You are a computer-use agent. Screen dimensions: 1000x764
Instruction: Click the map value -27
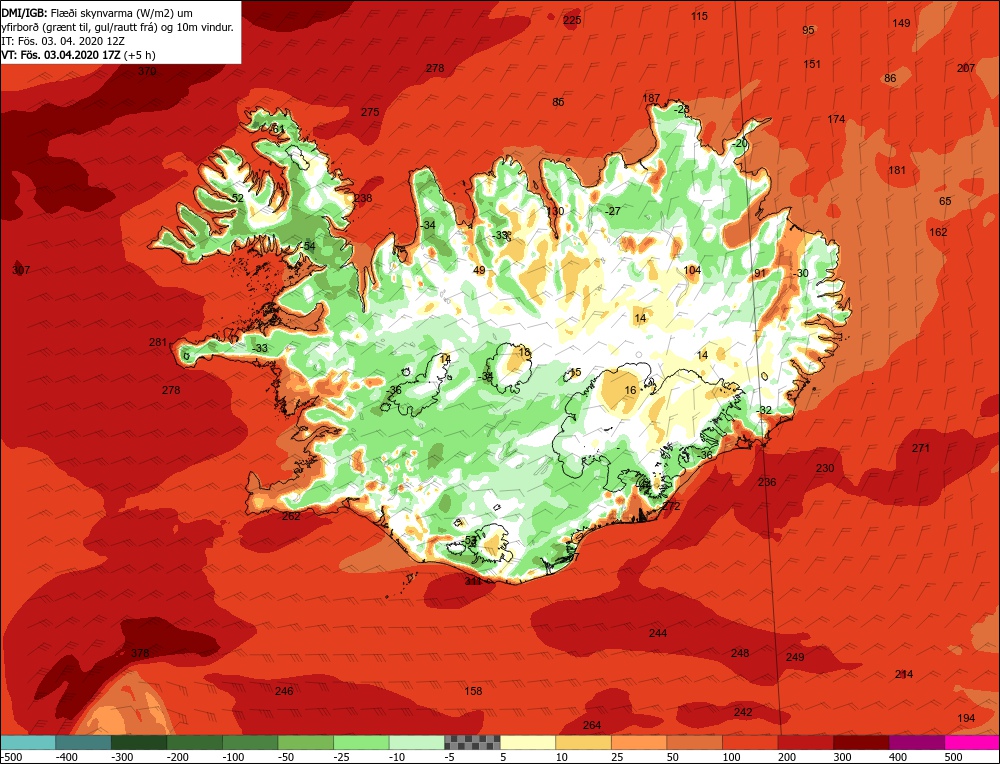612,211
